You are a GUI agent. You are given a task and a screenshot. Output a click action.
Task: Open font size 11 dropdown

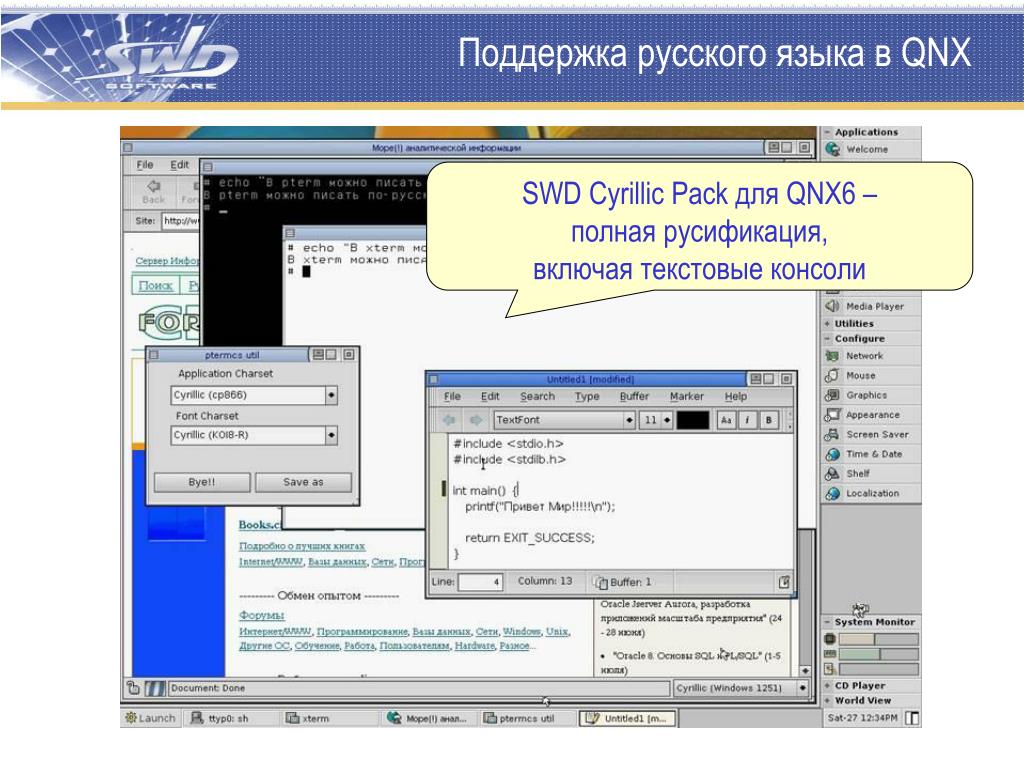pos(667,420)
